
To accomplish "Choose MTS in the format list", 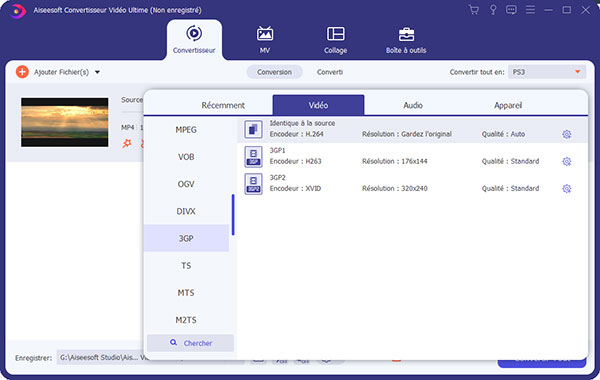I will 186,293.
